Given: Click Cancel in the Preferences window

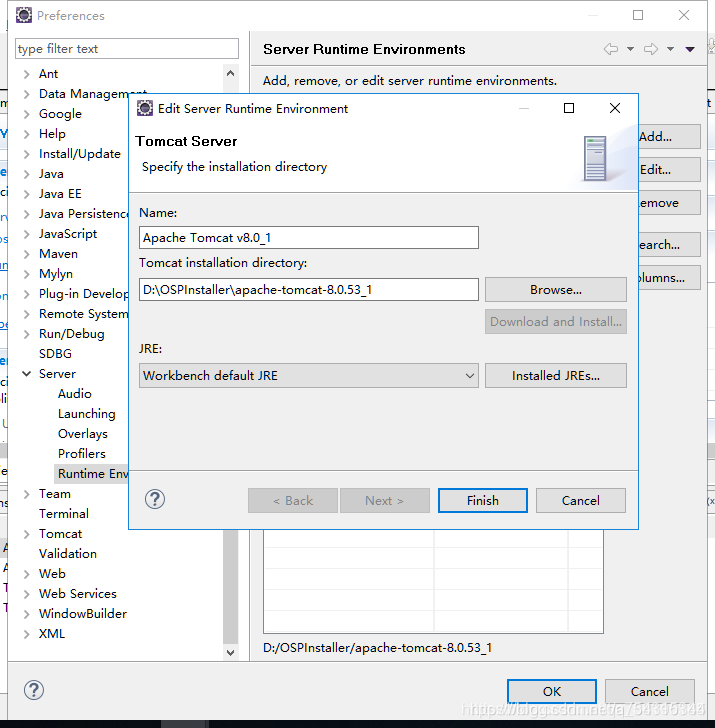Looking at the screenshot, I should (x=650, y=692).
